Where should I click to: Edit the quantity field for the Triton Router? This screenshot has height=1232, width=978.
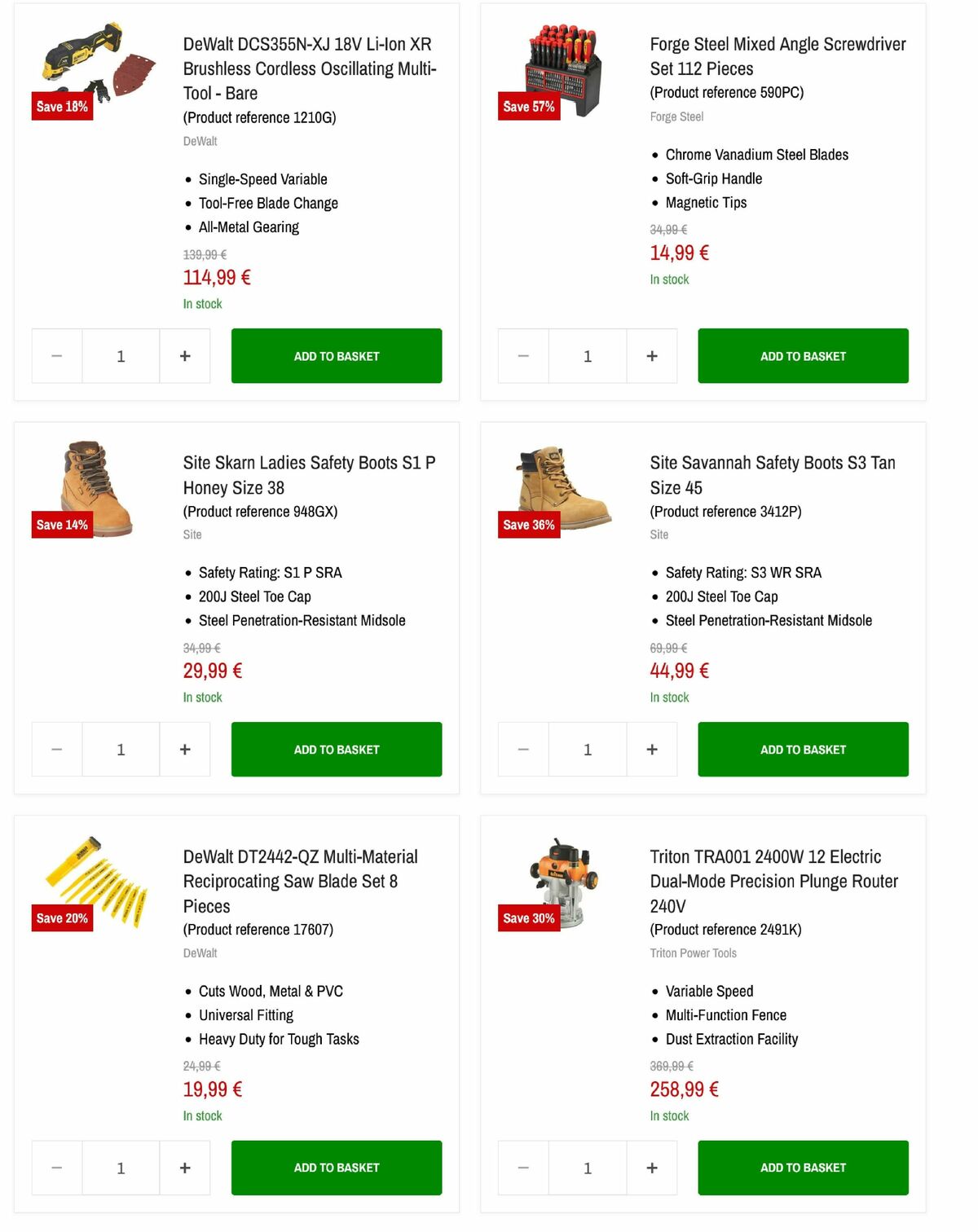click(x=587, y=1168)
